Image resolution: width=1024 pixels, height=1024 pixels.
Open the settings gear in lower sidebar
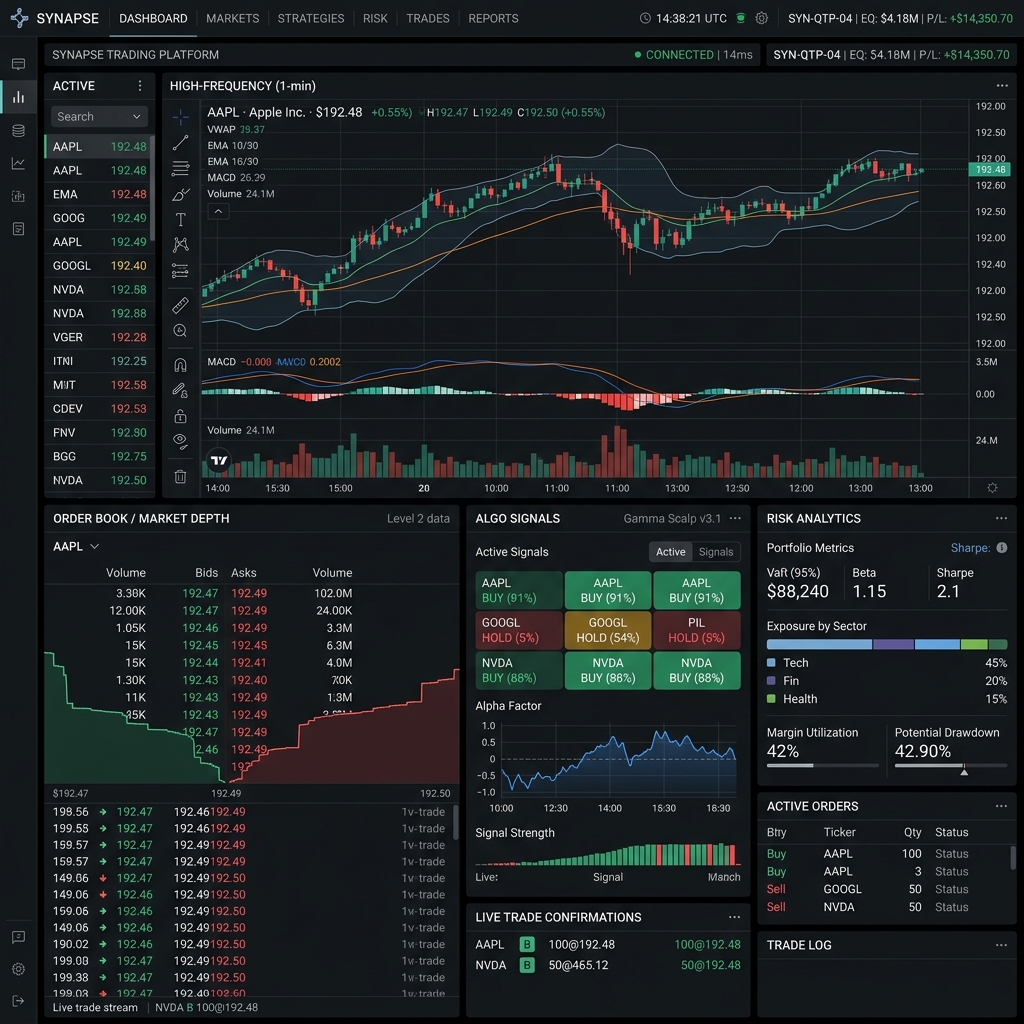(18, 969)
